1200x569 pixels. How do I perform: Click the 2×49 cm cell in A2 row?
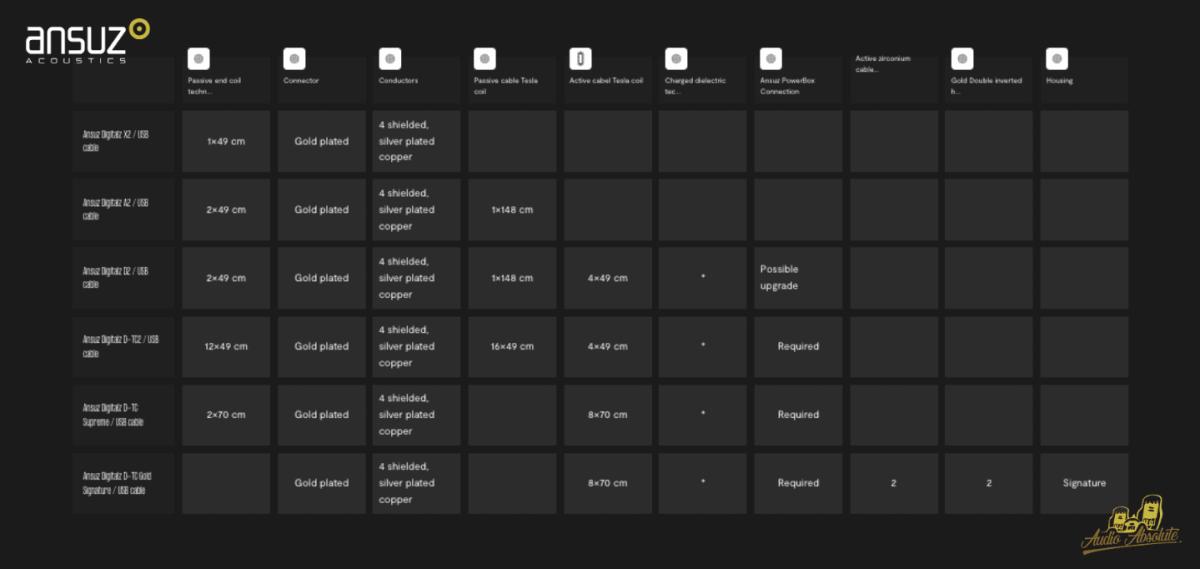point(226,210)
